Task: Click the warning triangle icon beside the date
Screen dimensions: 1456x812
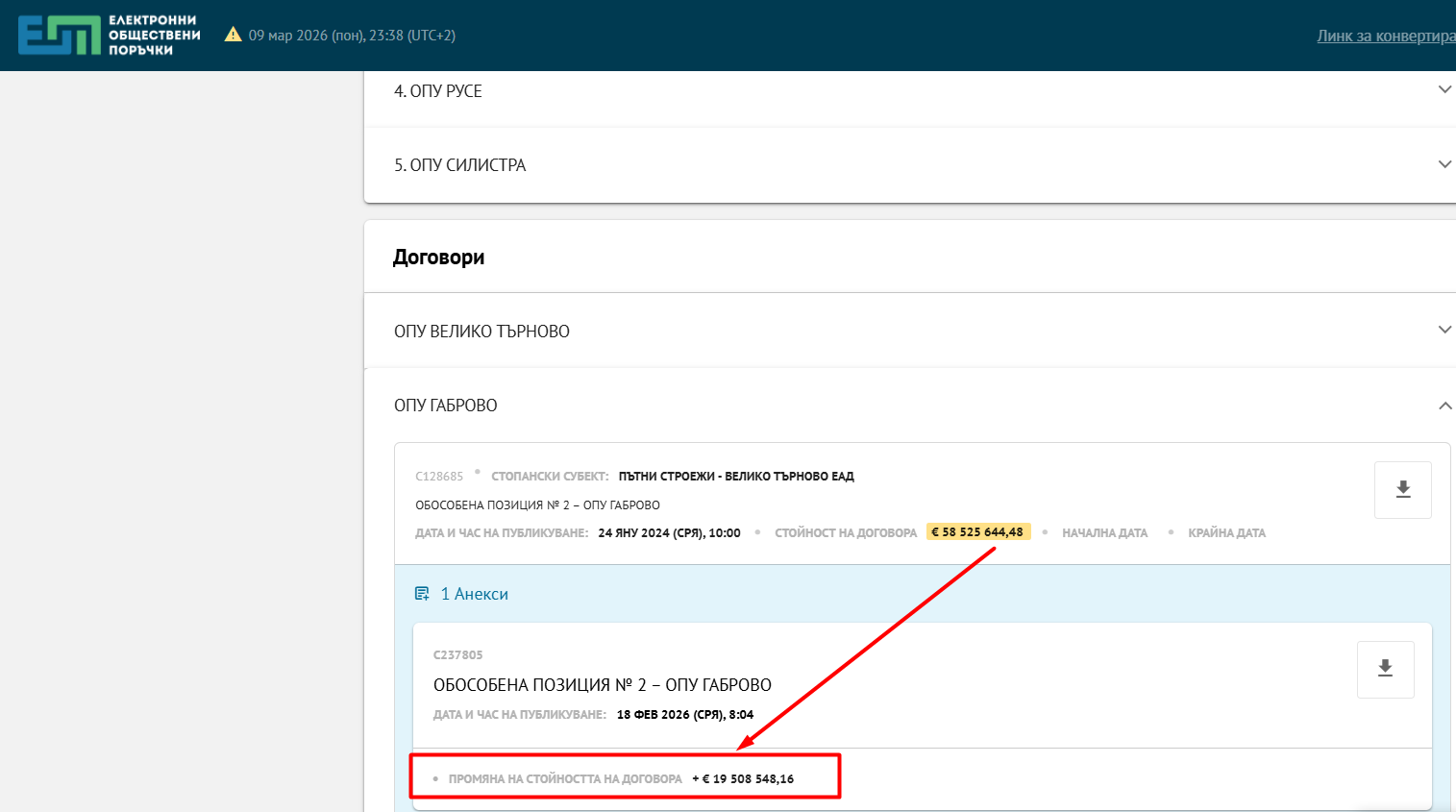Action: tap(233, 35)
